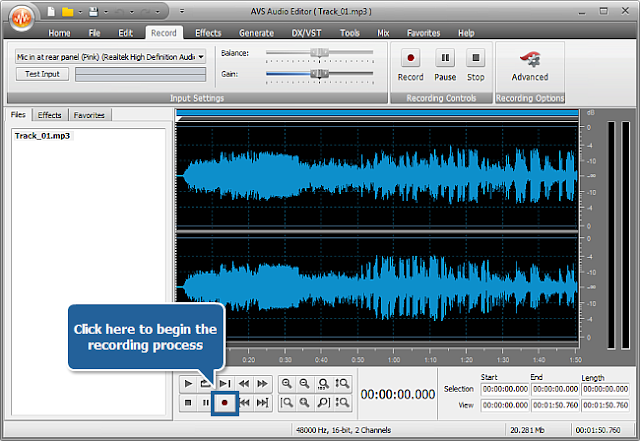
Task: Click the yellow open folder icon
Action: (x=67, y=12)
